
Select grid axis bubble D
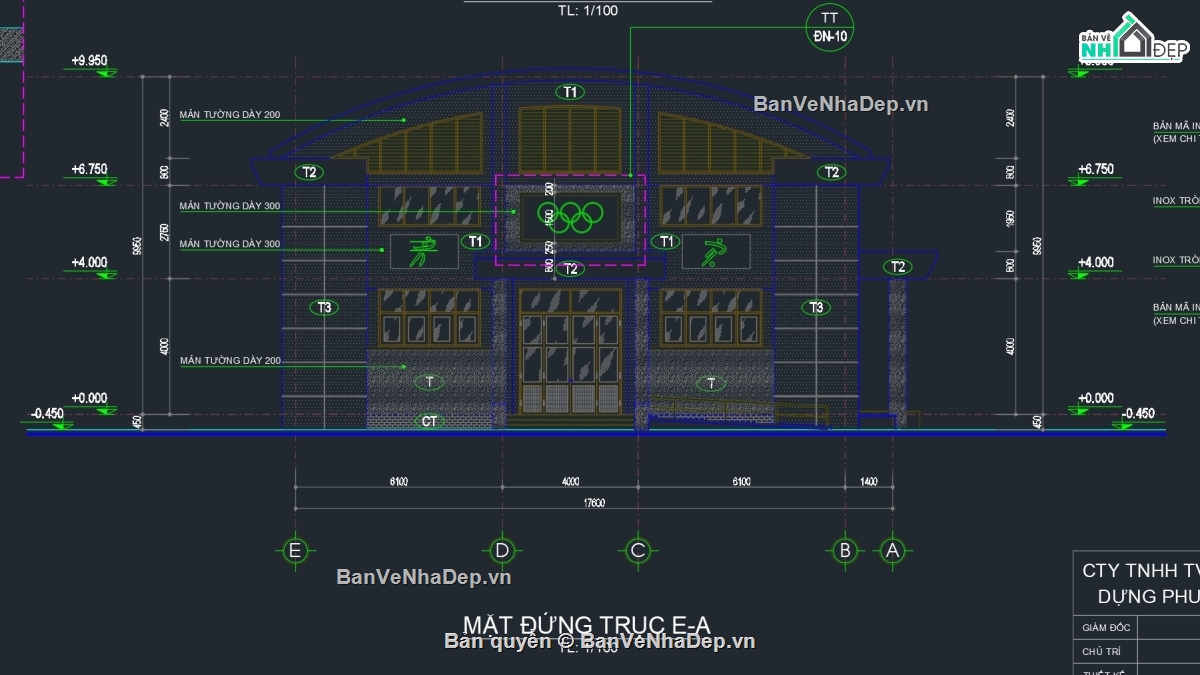[x=502, y=550]
